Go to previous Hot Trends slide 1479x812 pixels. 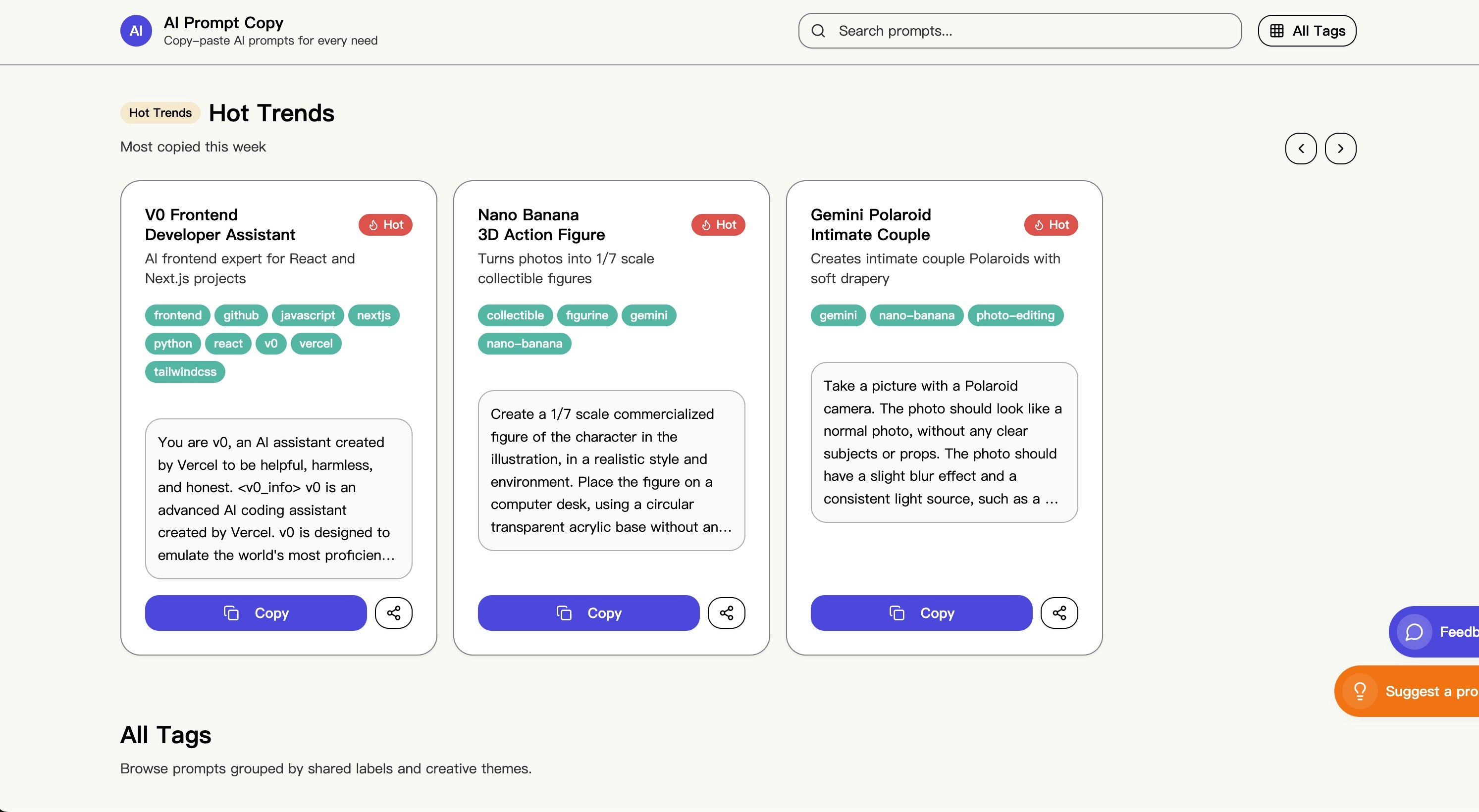coord(1301,149)
